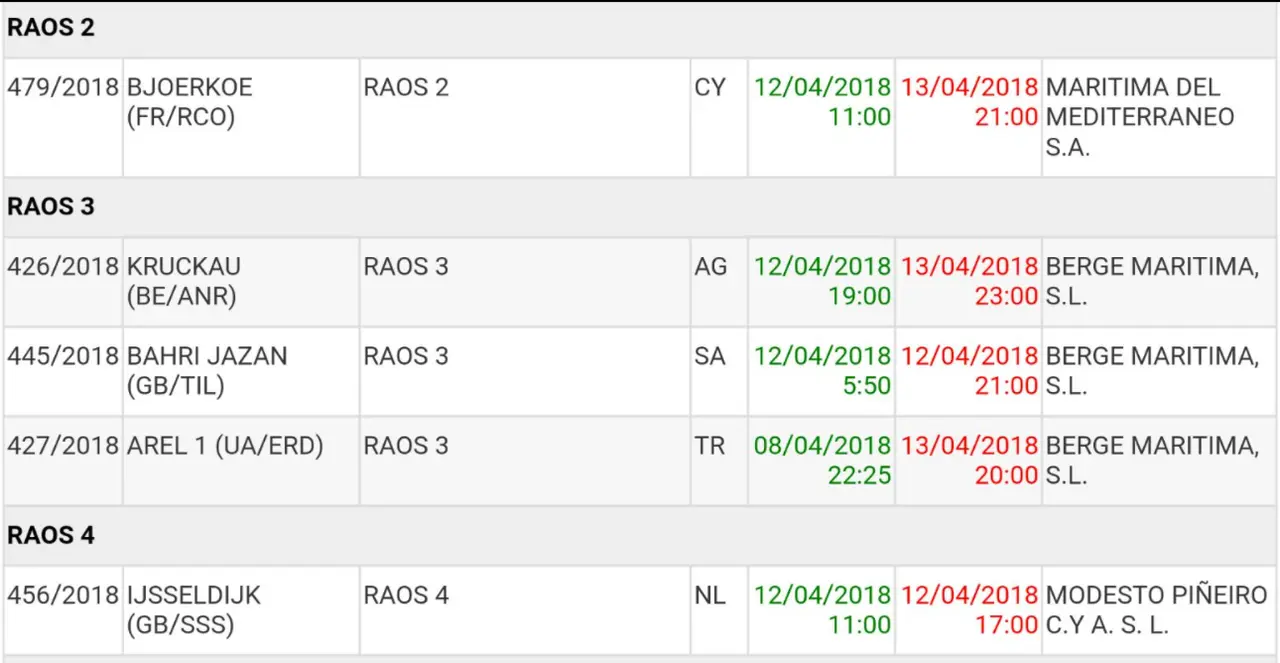Choose call number 456/2018
The height and width of the screenshot is (663, 1280).
[x=62, y=596]
